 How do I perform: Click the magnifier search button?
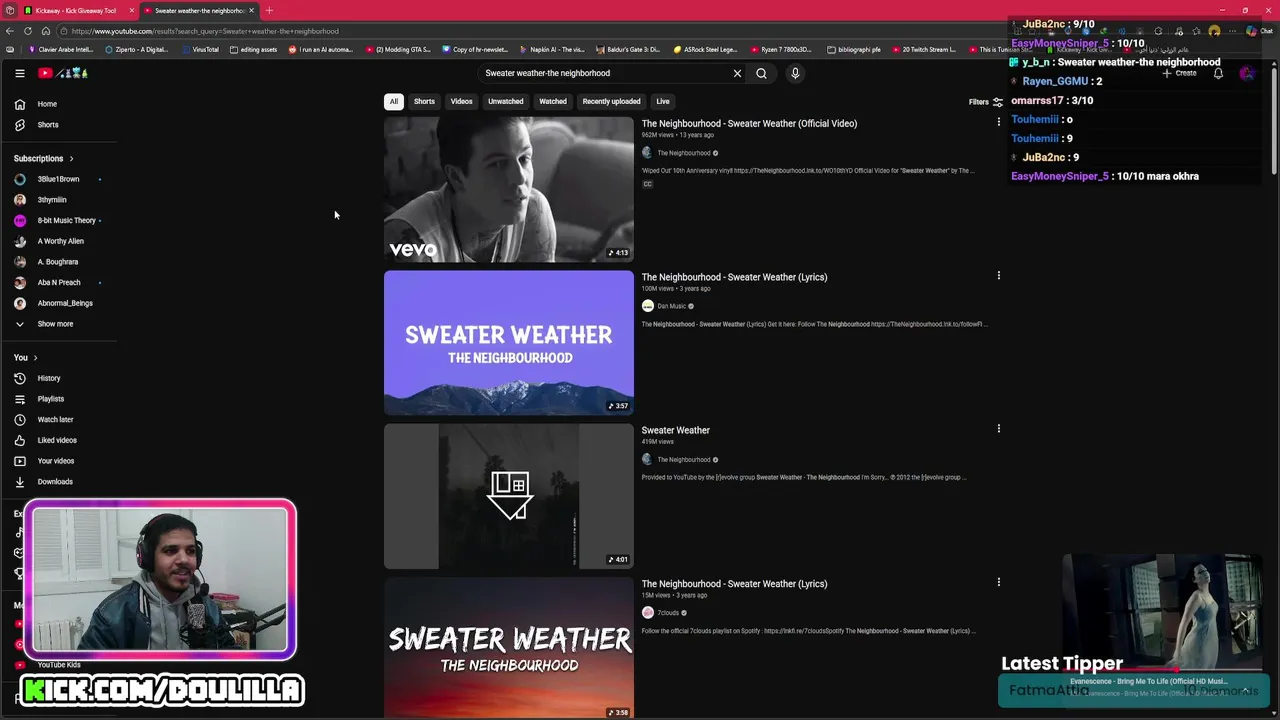click(761, 73)
